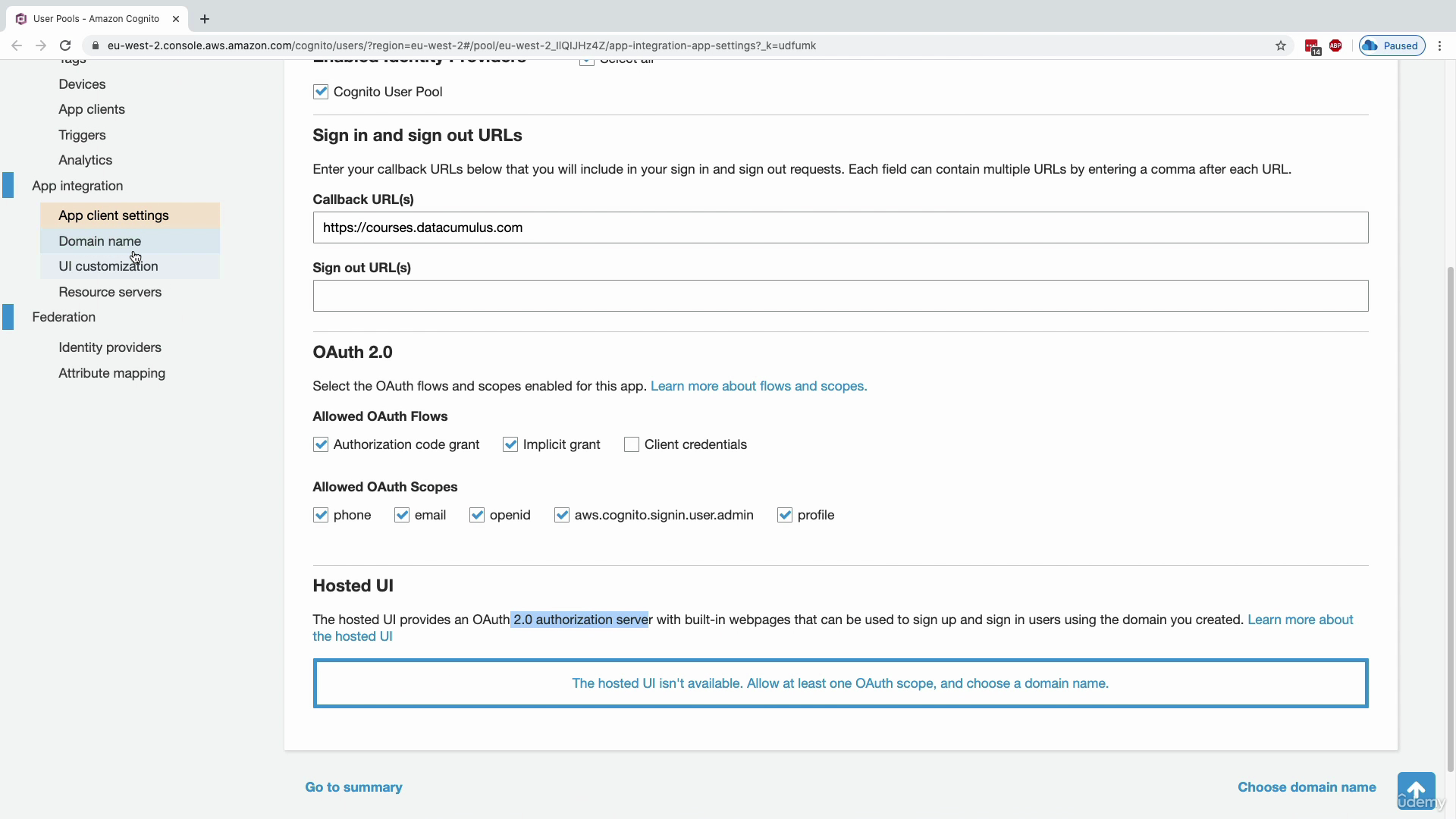Open a new browser tab
The height and width of the screenshot is (819, 1456).
click(x=205, y=19)
